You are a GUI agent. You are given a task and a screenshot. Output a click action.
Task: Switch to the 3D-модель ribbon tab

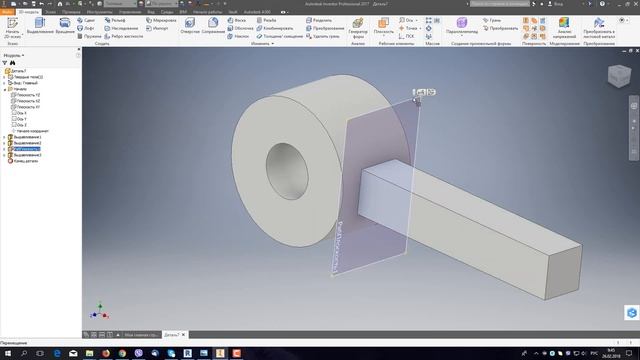29,12
